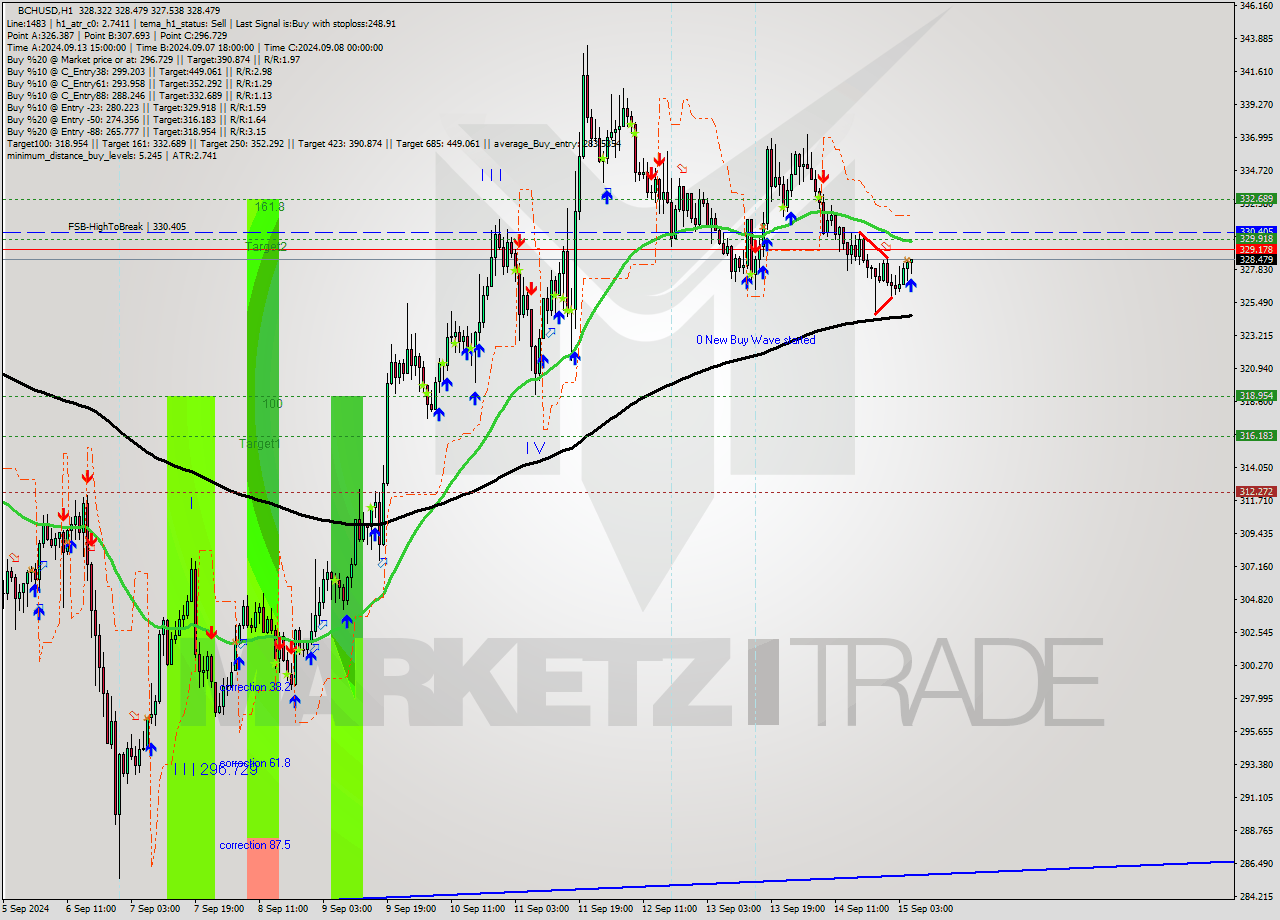
Task: Click the 'Buy %20 @ Market price' line
Action: coord(153,59)
